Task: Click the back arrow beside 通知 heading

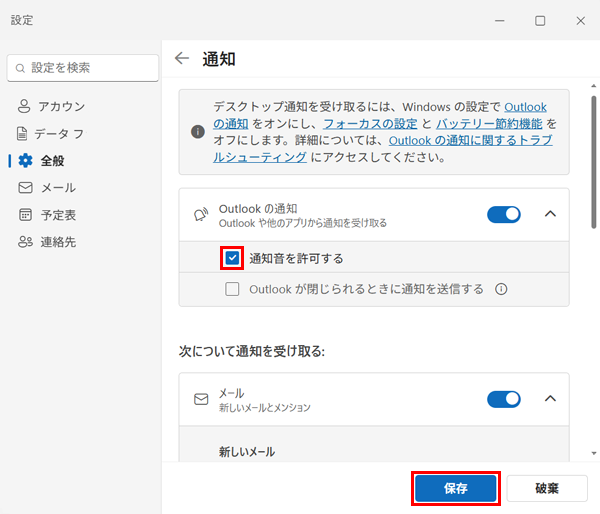Action: 182,58
